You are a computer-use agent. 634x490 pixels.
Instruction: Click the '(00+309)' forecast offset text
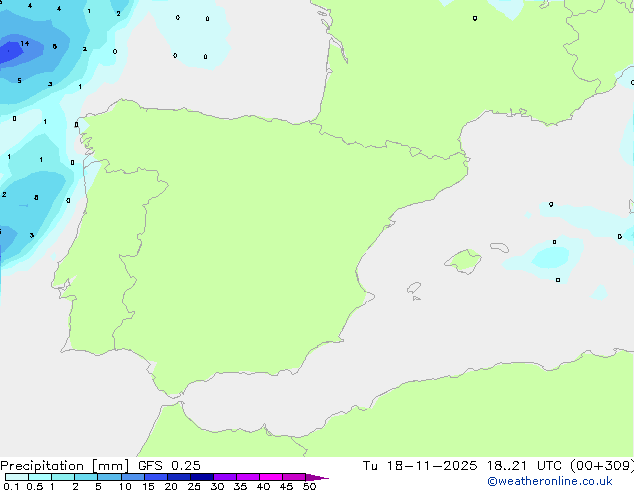point(602,466)
